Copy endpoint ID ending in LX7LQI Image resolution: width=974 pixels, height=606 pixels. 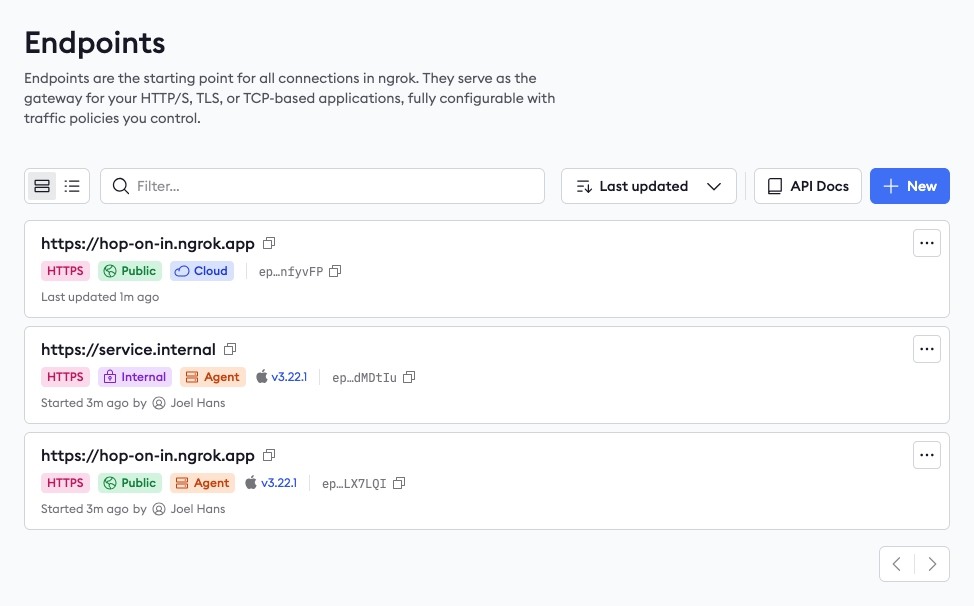(399, 483)
